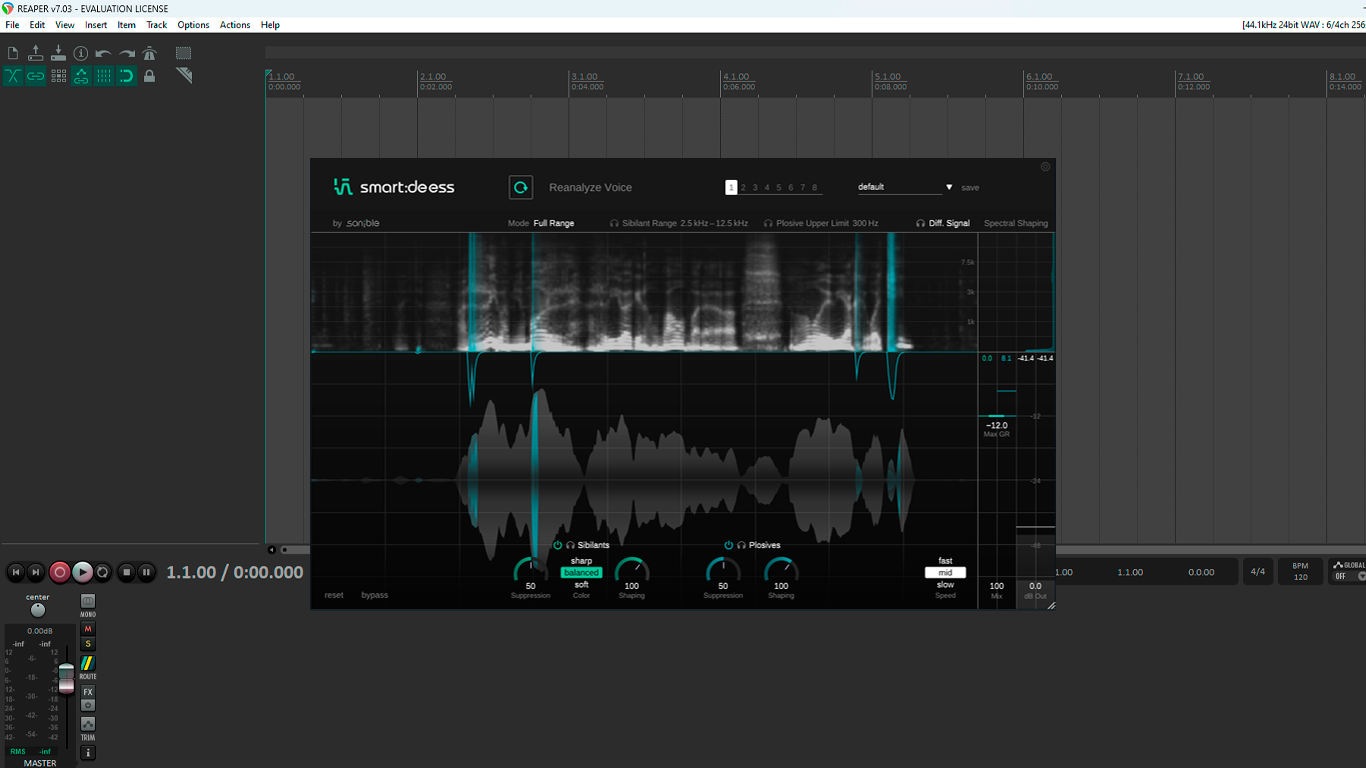Select 'fast' speed option
The height and width of the screenshot is (768, 1366).
945,561
